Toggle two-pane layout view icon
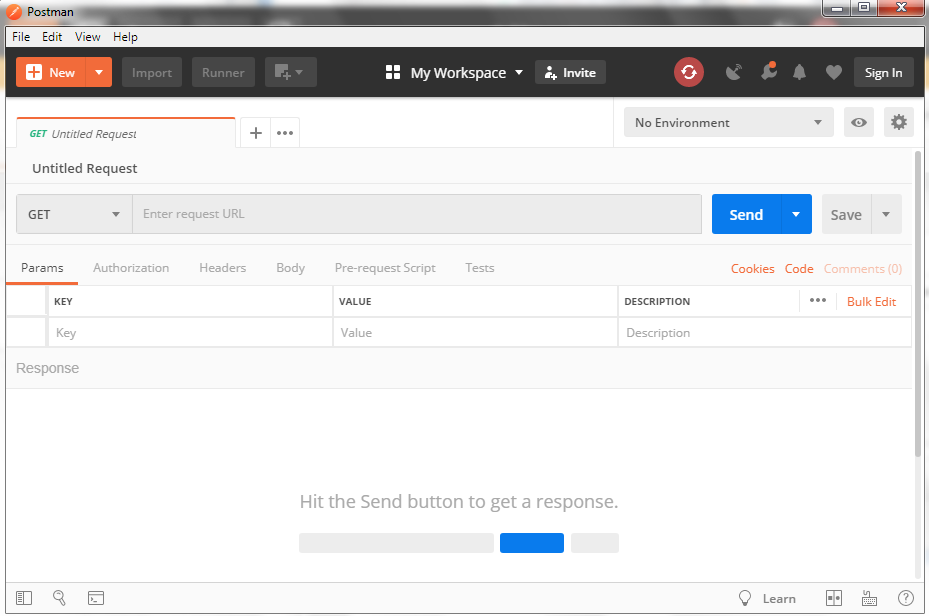 pos(834,598)
